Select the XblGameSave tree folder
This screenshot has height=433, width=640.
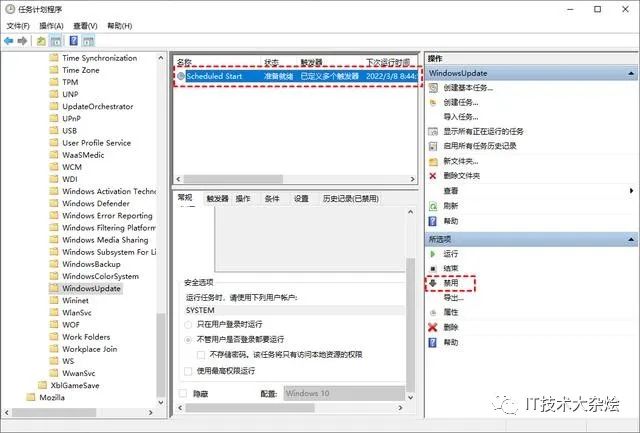click(x=75, y=385)
